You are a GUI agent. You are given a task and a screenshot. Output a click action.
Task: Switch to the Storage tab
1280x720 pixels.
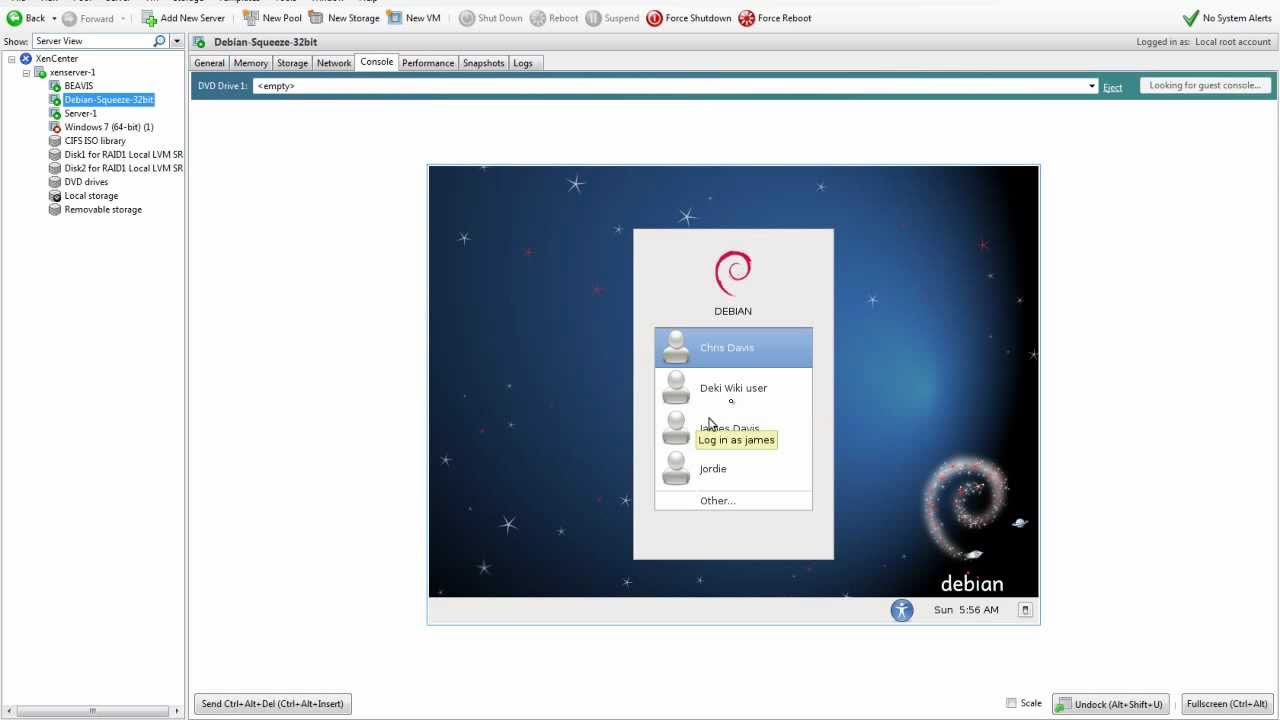[292, 63]
